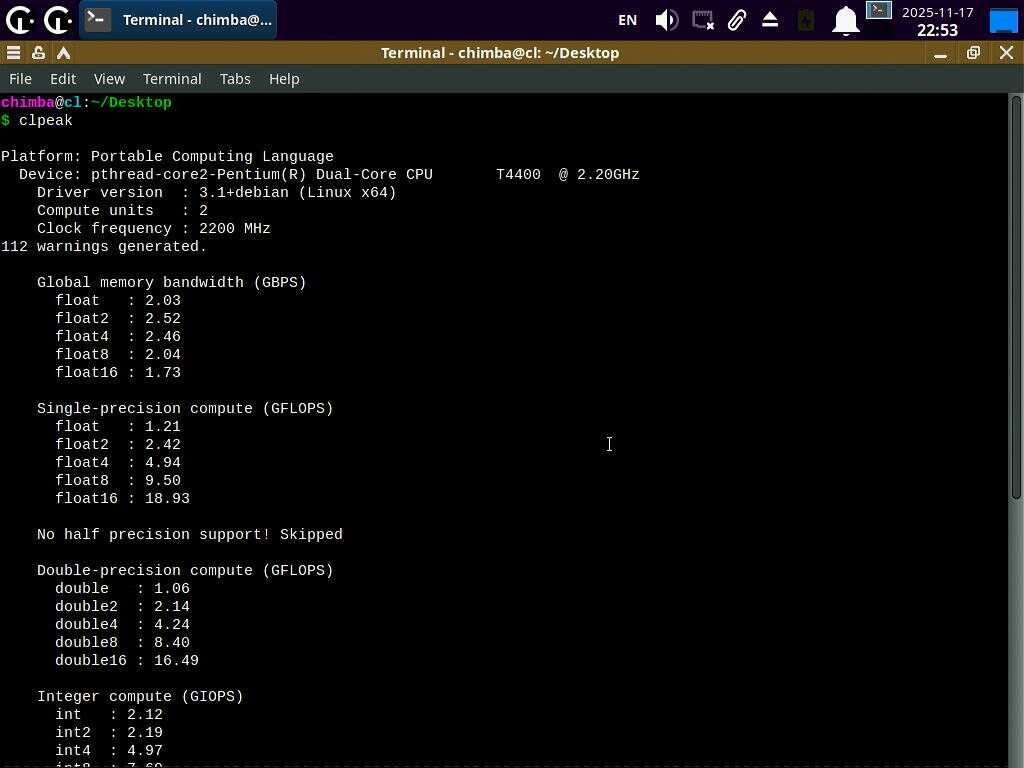Open the first CL launcher in the panel
The width and height of the screenshot is (1024, 768).
[19, 20]
